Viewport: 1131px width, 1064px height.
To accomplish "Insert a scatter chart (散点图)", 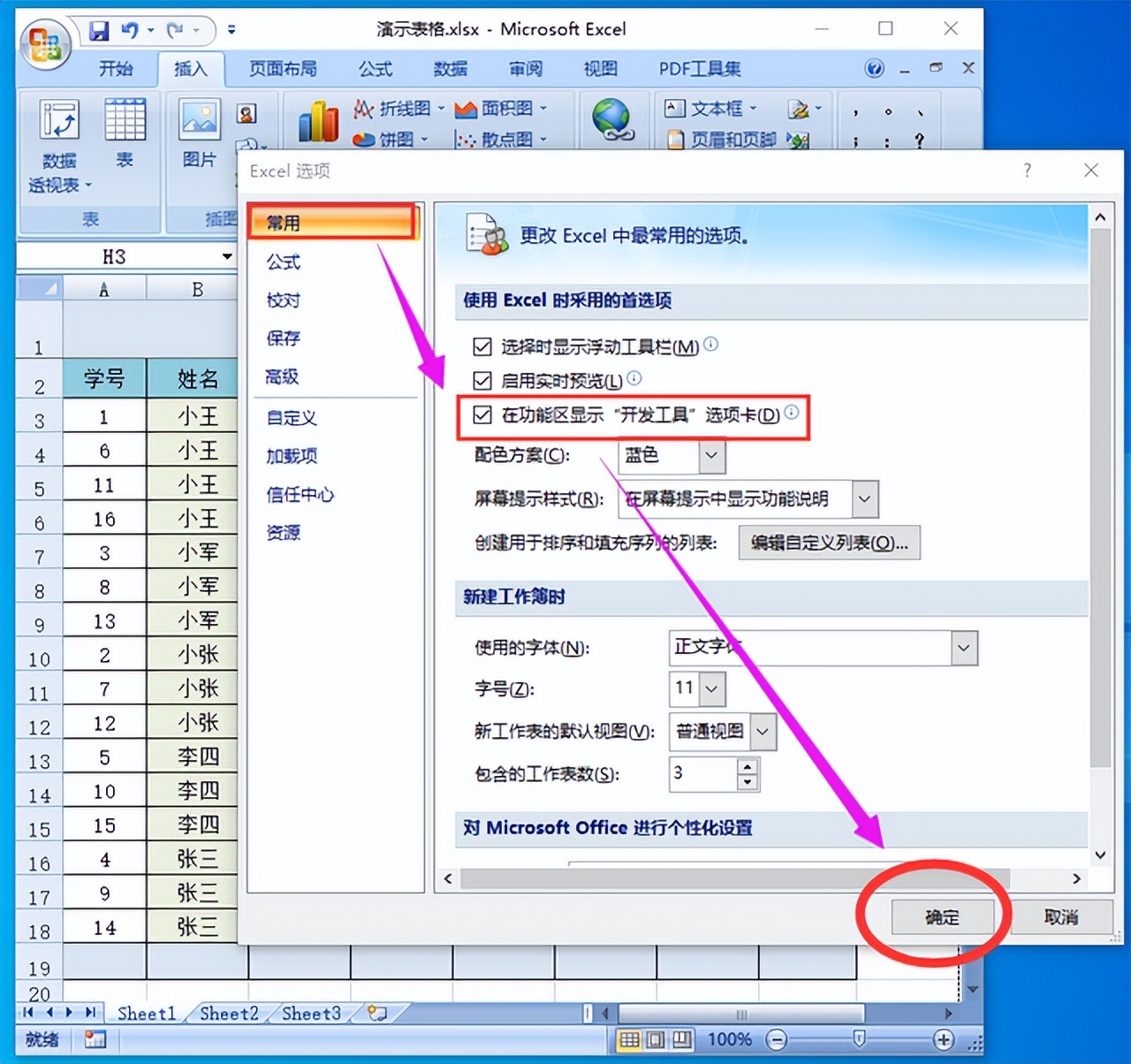I will tap(501, 140).
